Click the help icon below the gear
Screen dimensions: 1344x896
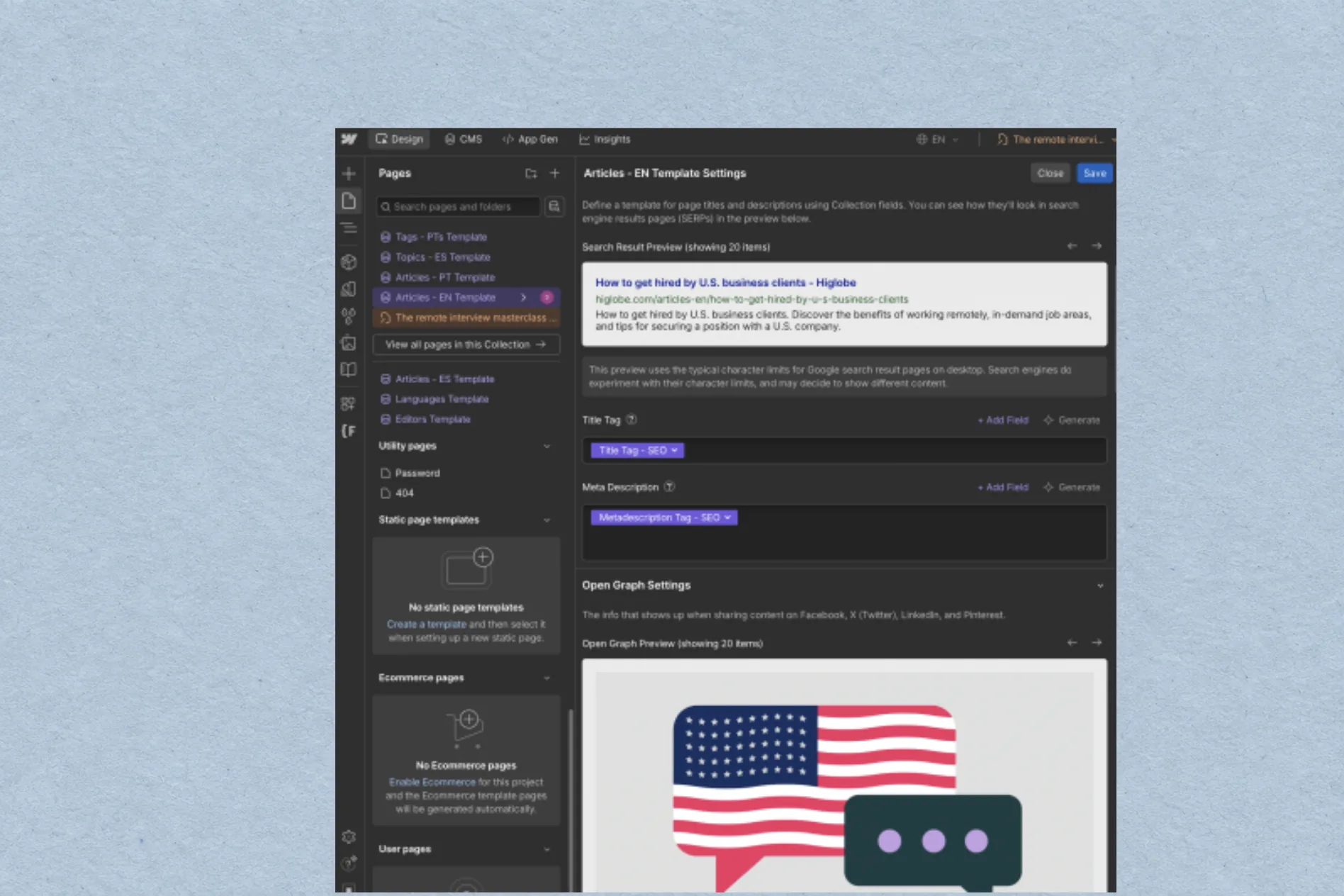click(349, 863)
